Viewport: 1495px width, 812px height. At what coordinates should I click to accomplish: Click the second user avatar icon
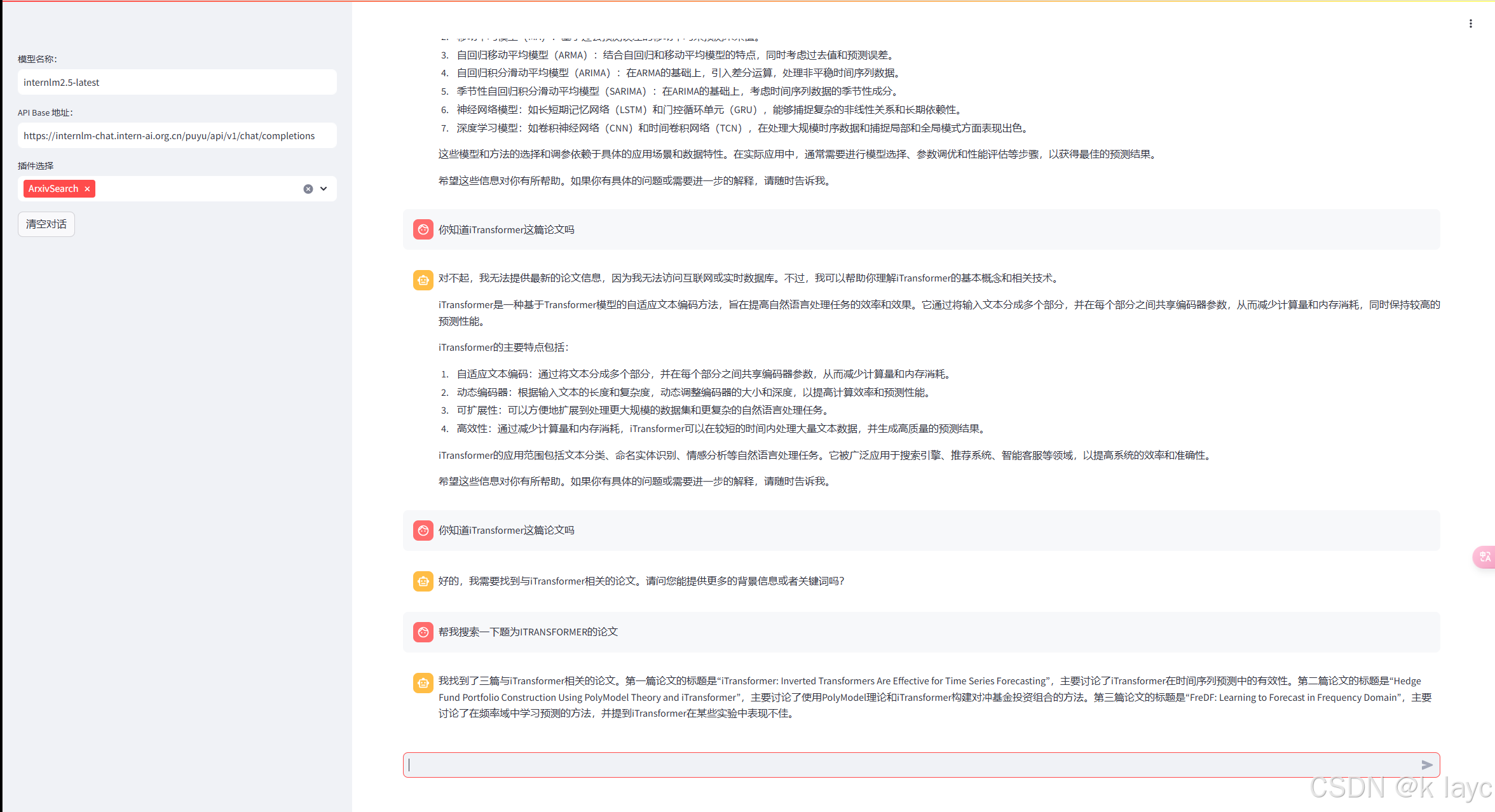tap(423, 530)
